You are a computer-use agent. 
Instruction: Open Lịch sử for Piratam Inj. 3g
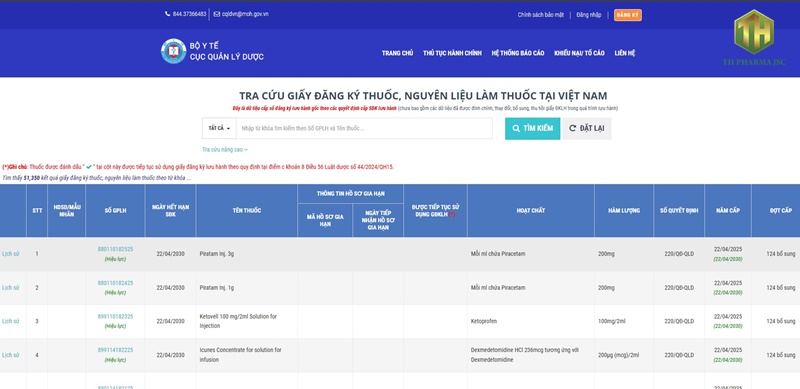tap(10, 254)
